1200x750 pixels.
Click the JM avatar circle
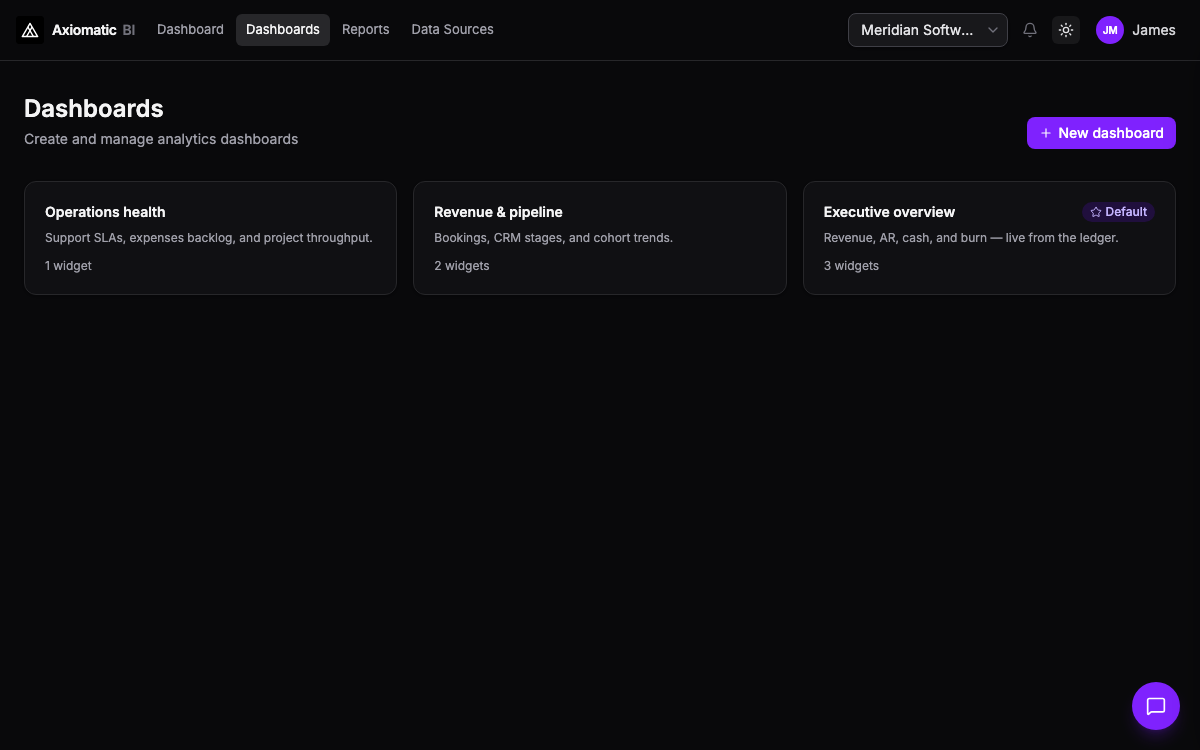tap(1109, 30)
